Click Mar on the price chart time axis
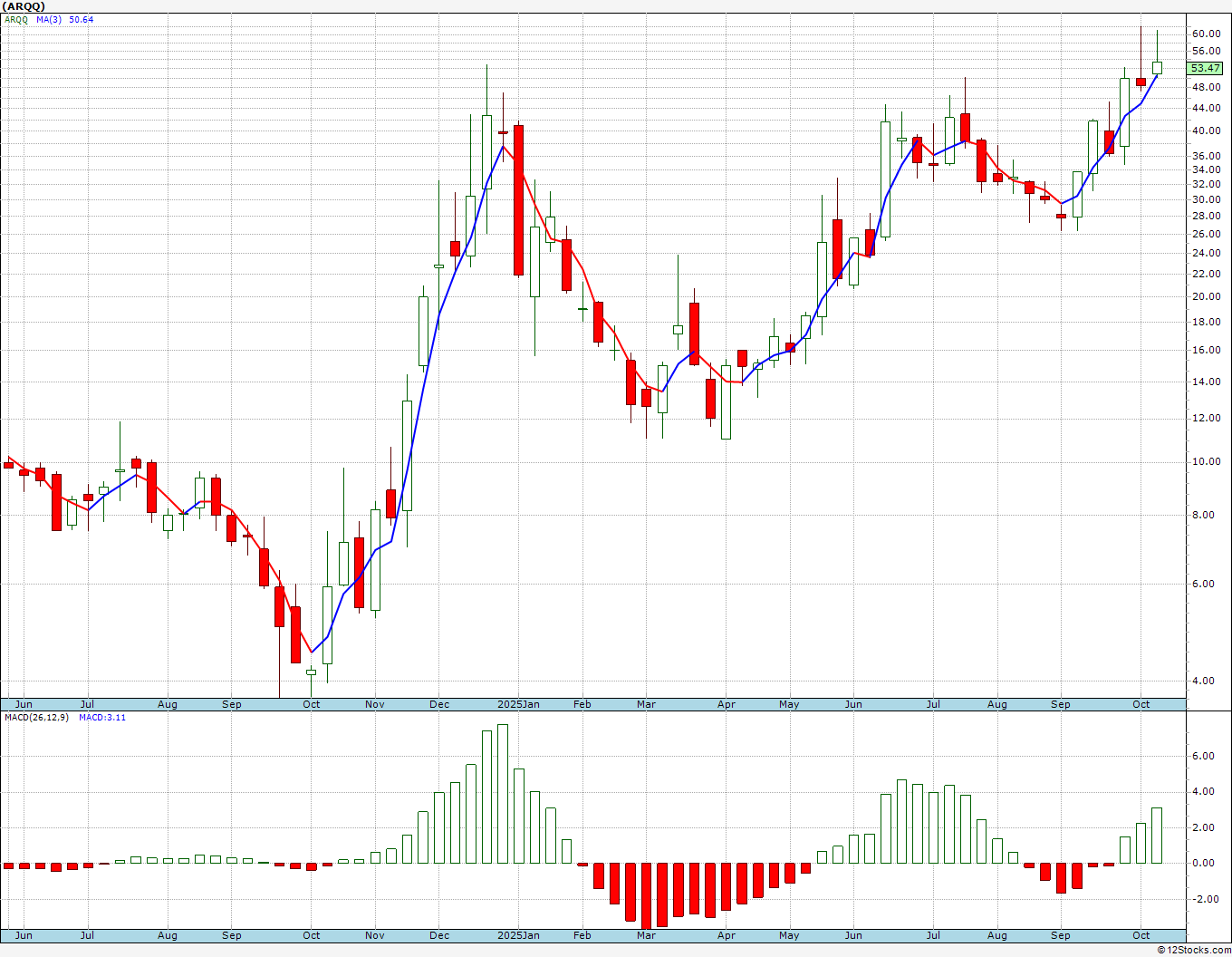1232x957 pixels. (x=646, y=704)
